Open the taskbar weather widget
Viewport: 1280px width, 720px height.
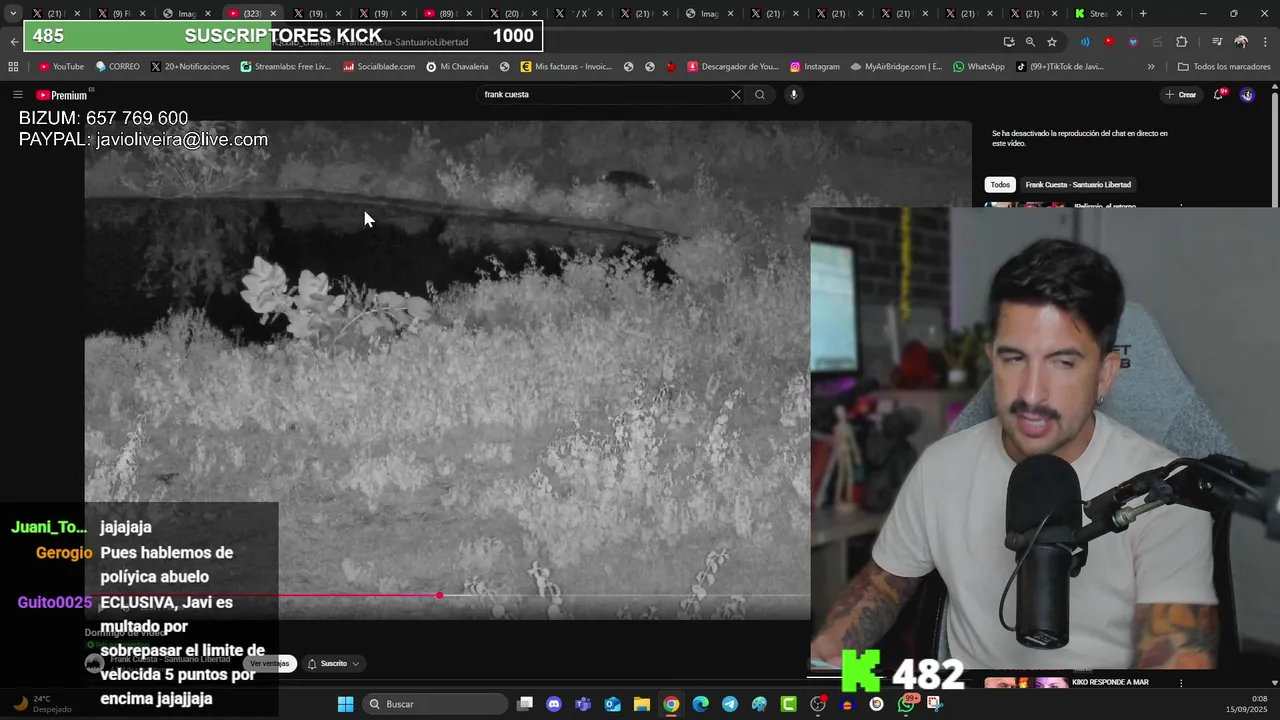[42, 704]
